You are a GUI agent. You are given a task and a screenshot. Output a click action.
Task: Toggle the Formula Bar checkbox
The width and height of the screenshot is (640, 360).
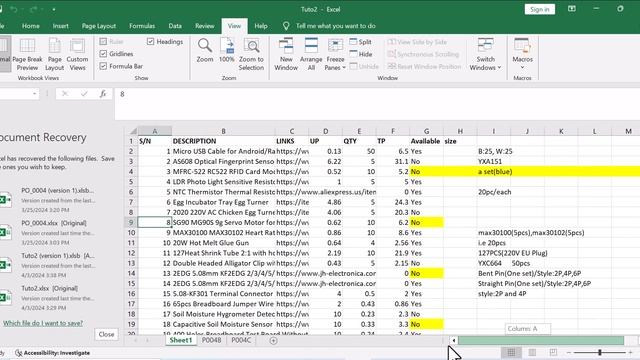(x=103, y=66)
